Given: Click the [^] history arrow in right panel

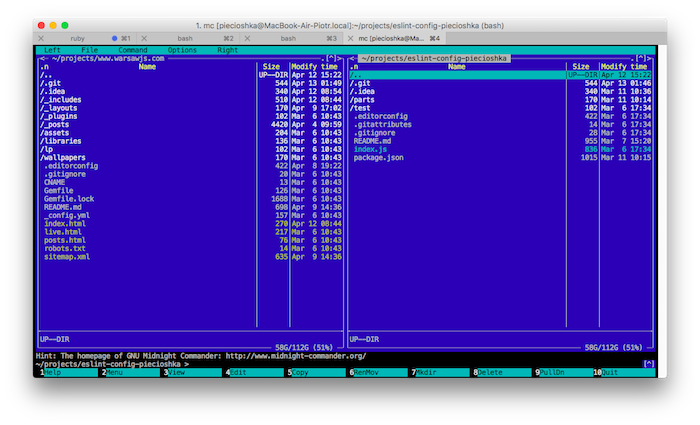Looking at the screenshot, I should pos(643,59).
